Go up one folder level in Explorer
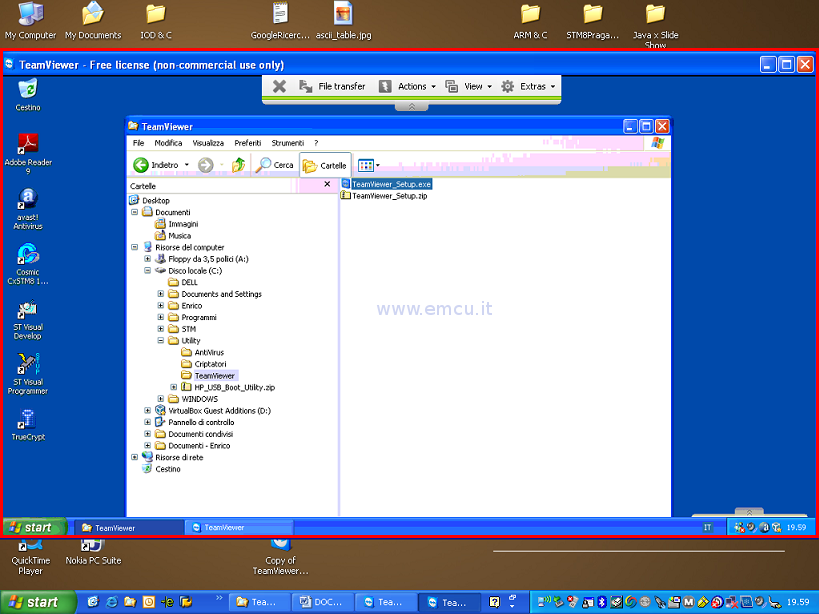This screenshot has height=614, width=819. click(x=239, y=165)
